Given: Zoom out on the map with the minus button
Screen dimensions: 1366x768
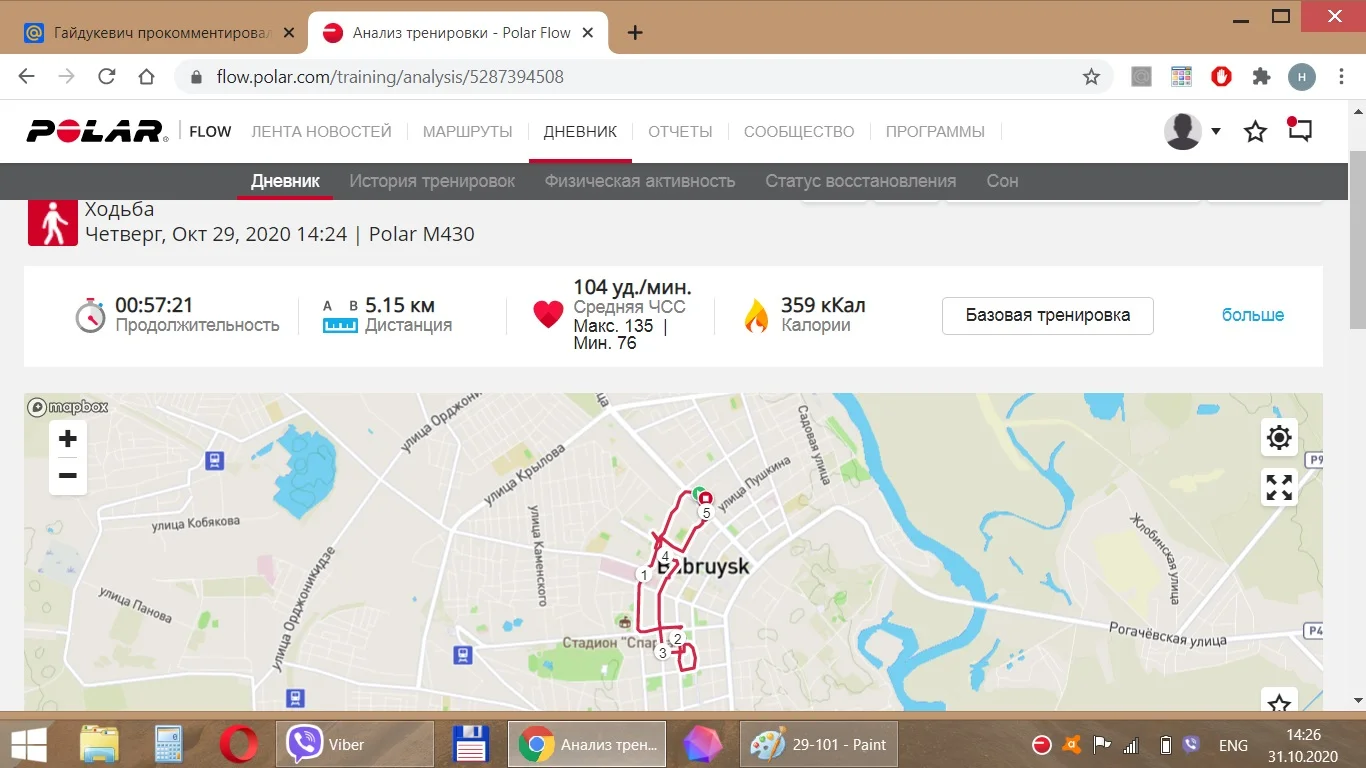Looking at the screenshot, I should [x=68, y=476].
